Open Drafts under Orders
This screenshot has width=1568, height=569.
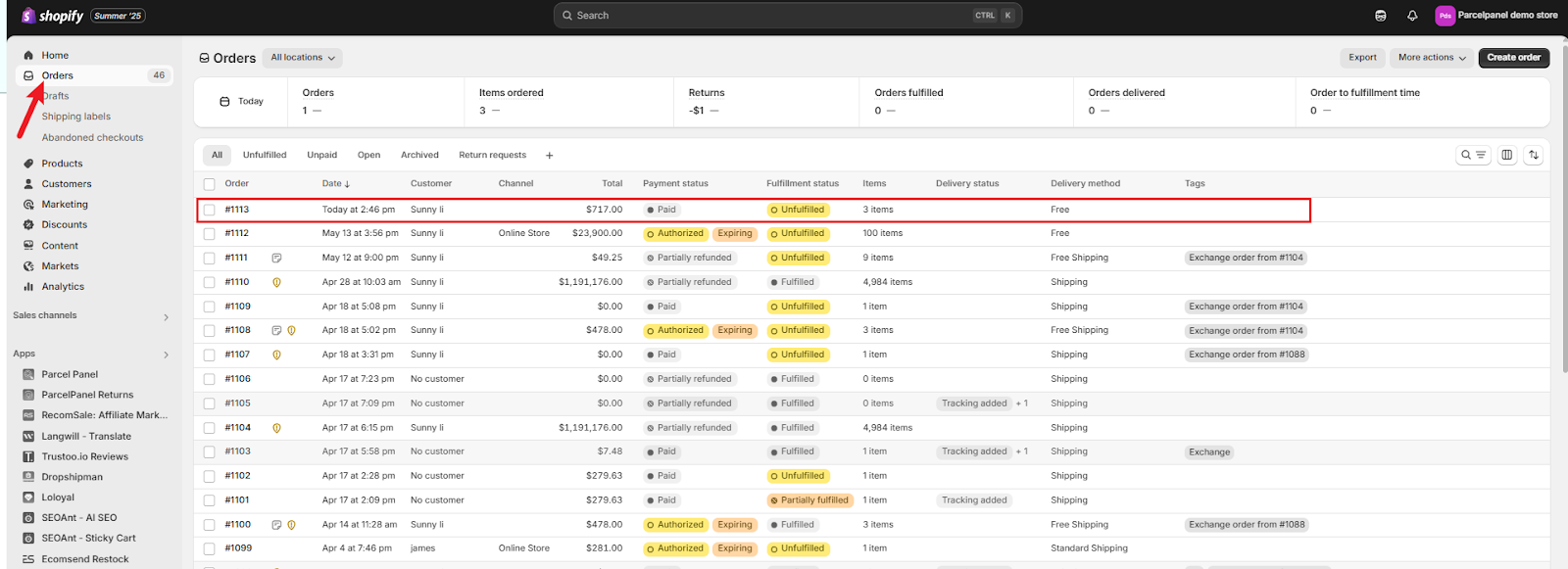(x=56, y=96)
